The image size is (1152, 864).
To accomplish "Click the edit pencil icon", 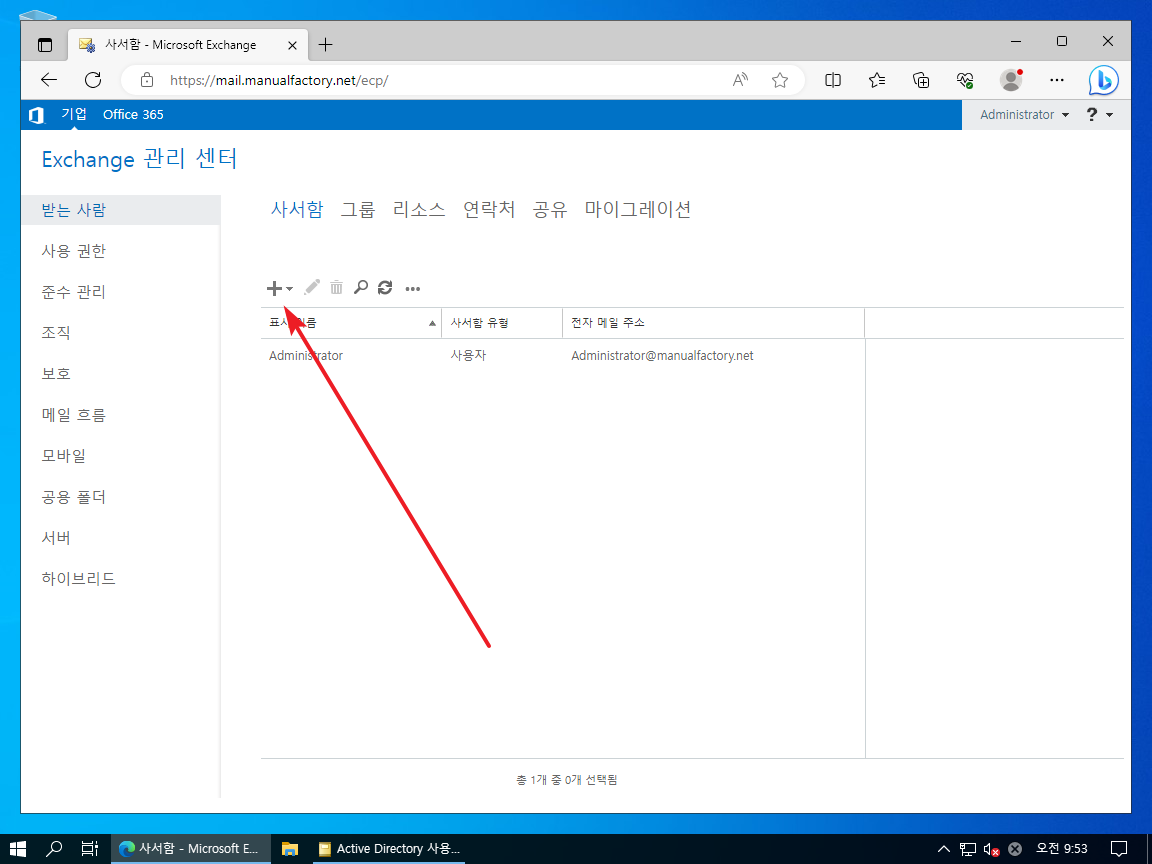I will point(312,287).
